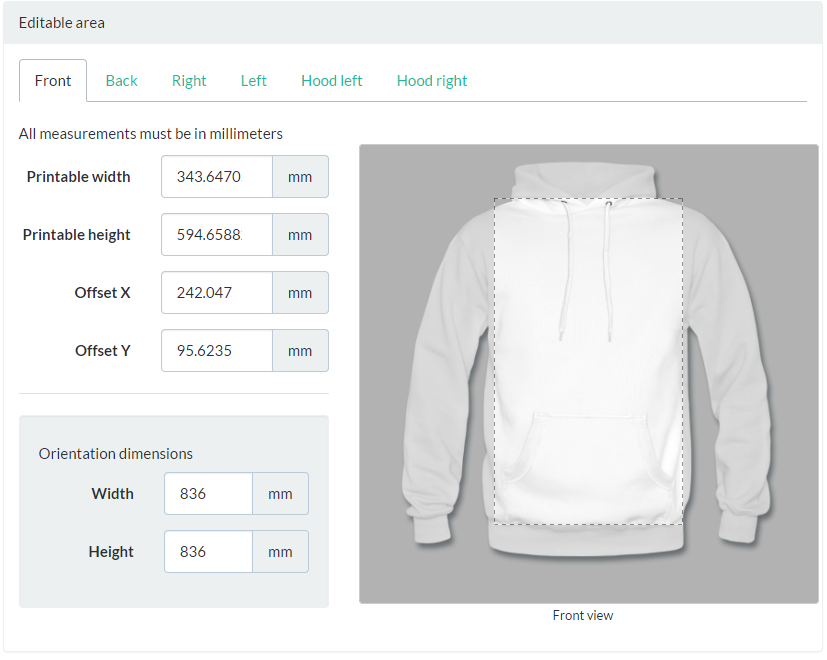Click the Printable height label

point(77,235)
